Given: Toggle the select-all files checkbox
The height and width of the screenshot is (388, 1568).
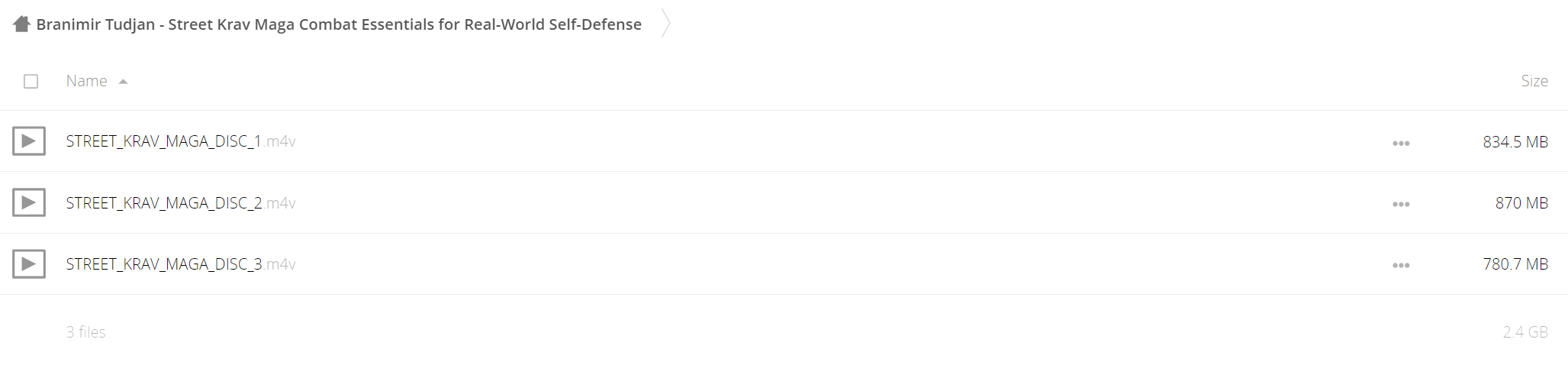Looking at the screenshot, I should point(31,81).
